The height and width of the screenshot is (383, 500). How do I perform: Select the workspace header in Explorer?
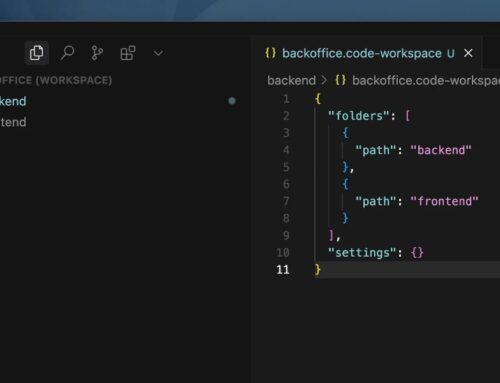click(55, 80)
